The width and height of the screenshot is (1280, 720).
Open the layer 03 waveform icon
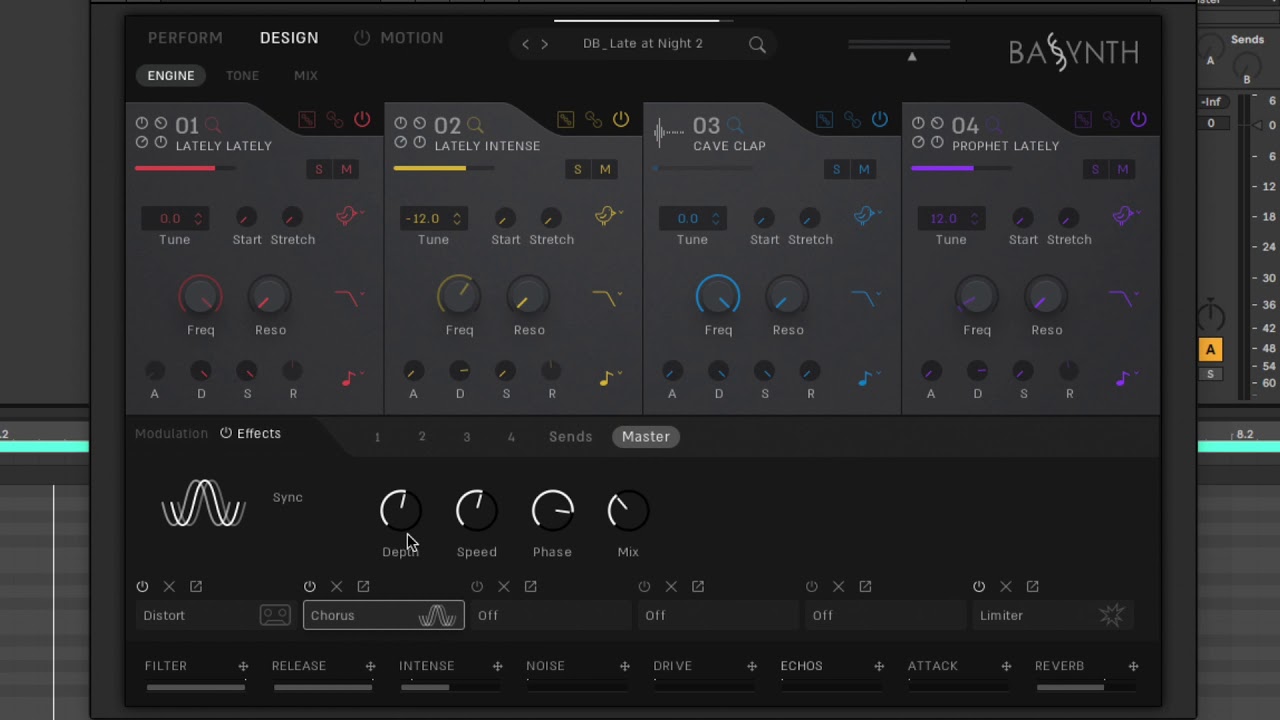[668, 131]
